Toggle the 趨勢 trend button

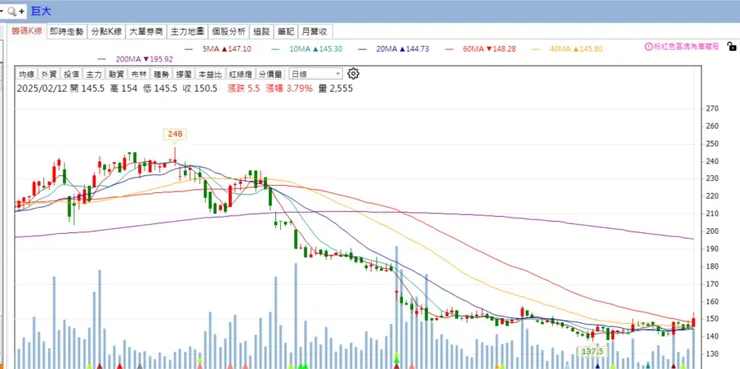click(161, 74)
